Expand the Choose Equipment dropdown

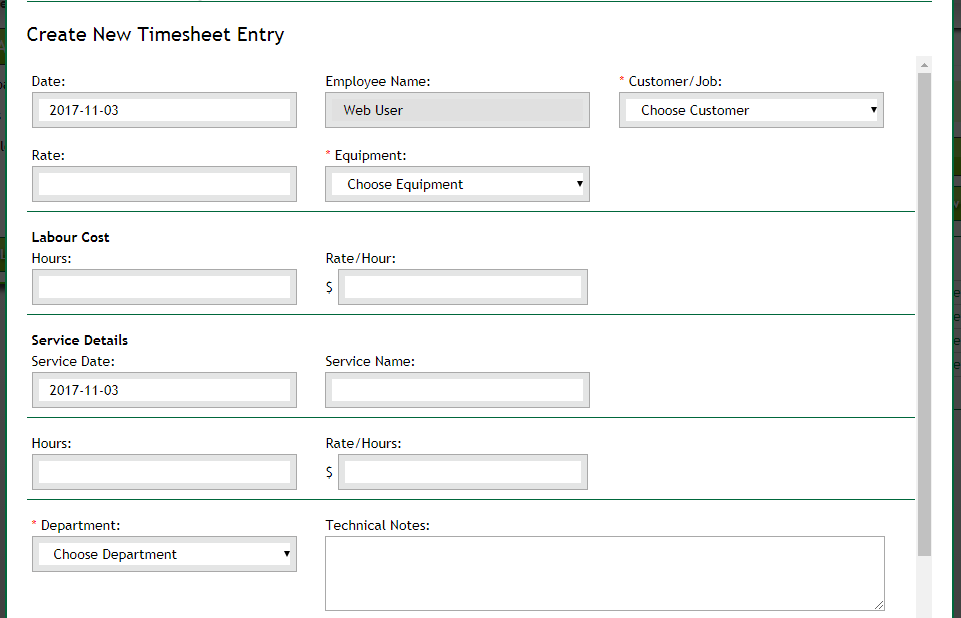point(457,184)
